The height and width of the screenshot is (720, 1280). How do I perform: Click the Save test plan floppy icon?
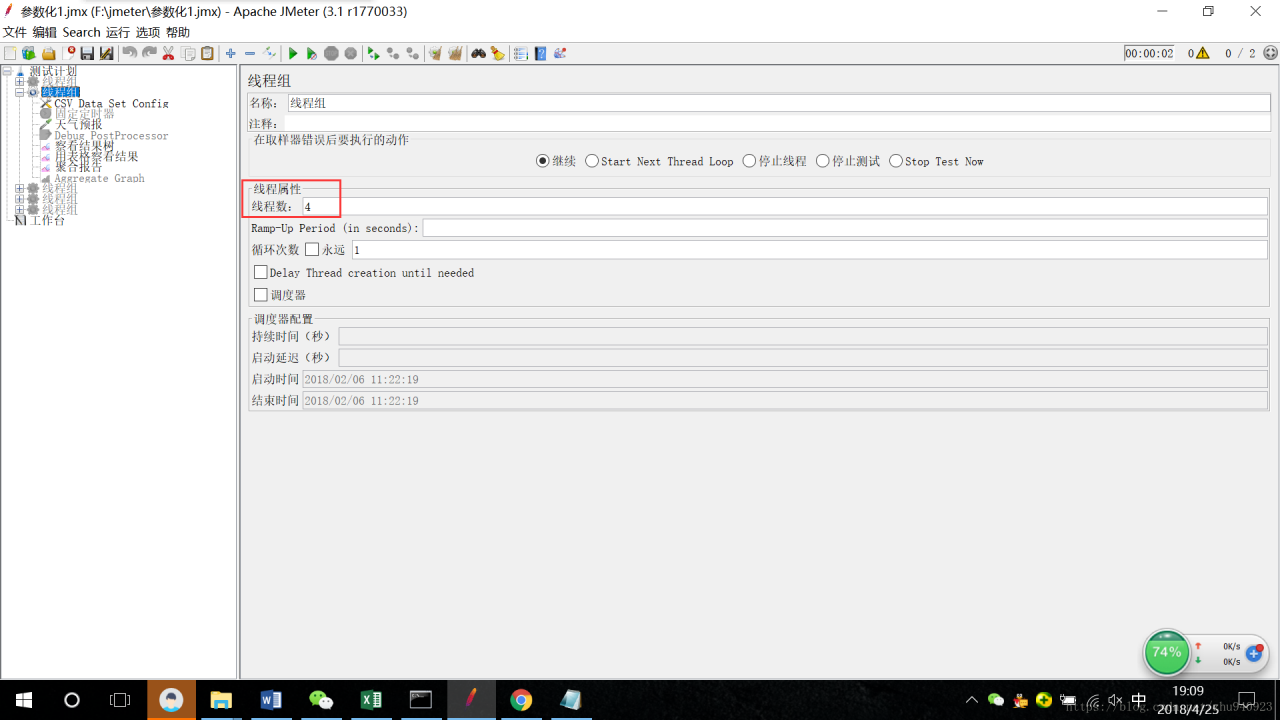point(87,53)
